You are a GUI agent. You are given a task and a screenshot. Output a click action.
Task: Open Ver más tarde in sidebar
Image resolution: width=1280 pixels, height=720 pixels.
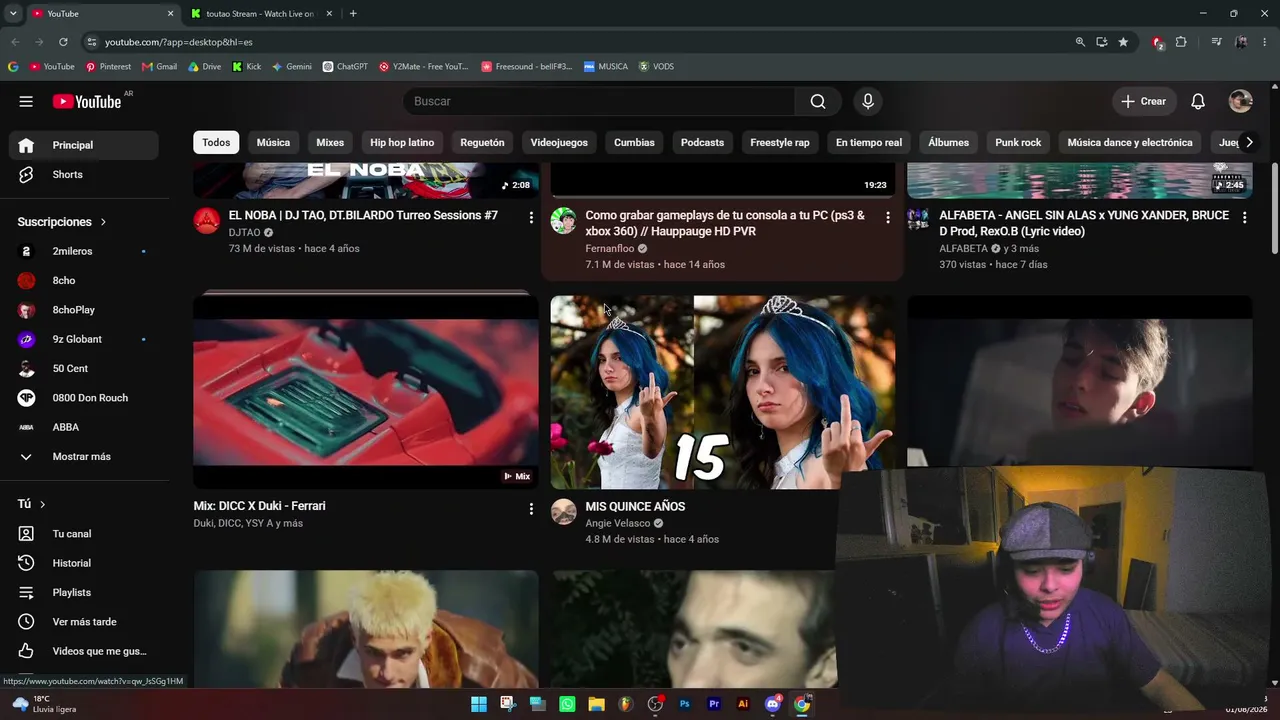click(x=84, y=621)
